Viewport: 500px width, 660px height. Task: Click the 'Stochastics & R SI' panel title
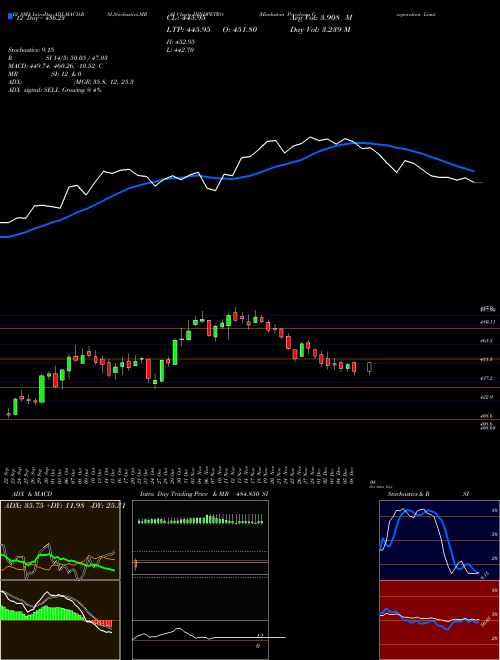click(428, 494)
